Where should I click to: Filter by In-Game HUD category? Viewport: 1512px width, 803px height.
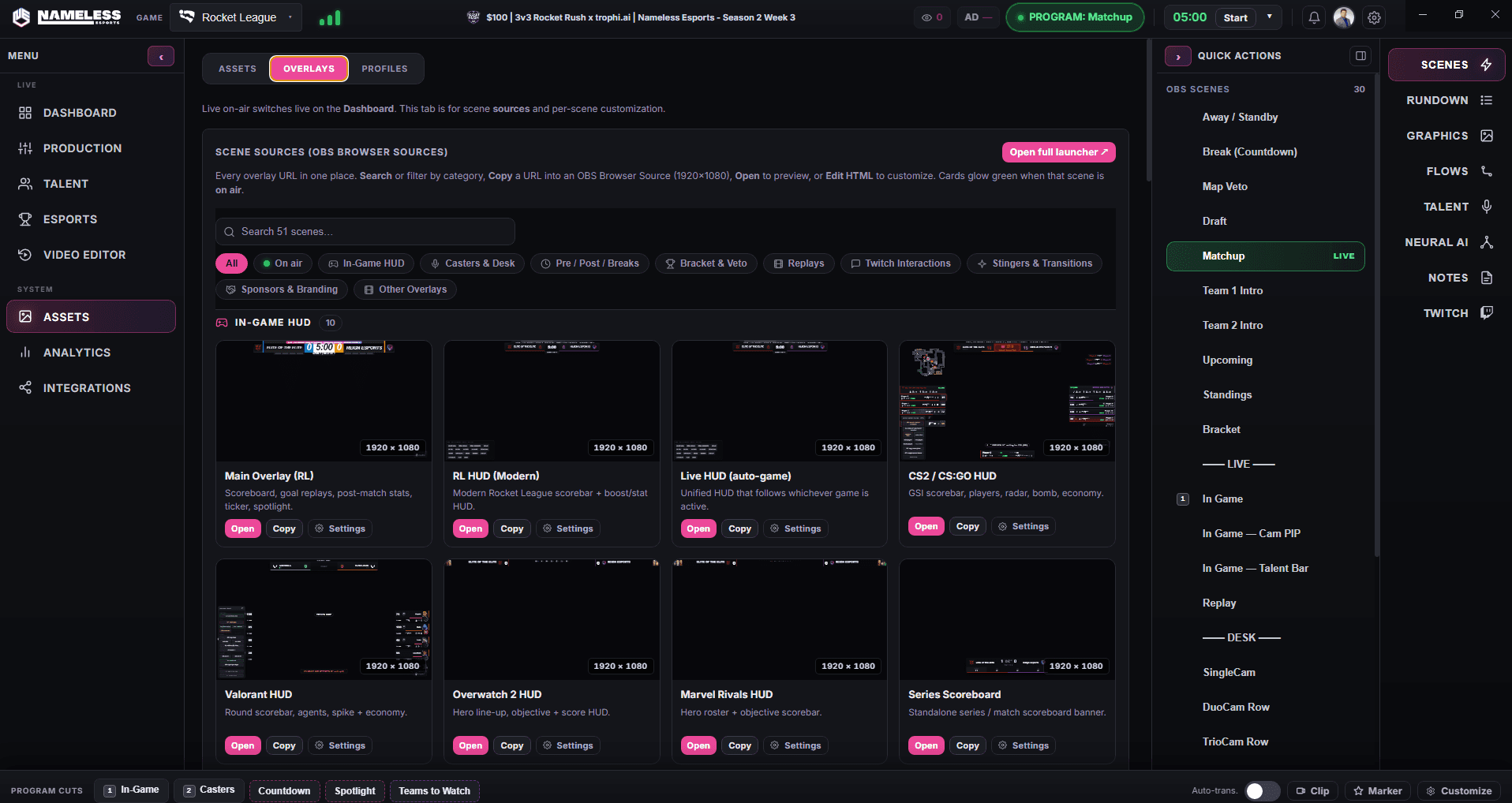(366, 263)
